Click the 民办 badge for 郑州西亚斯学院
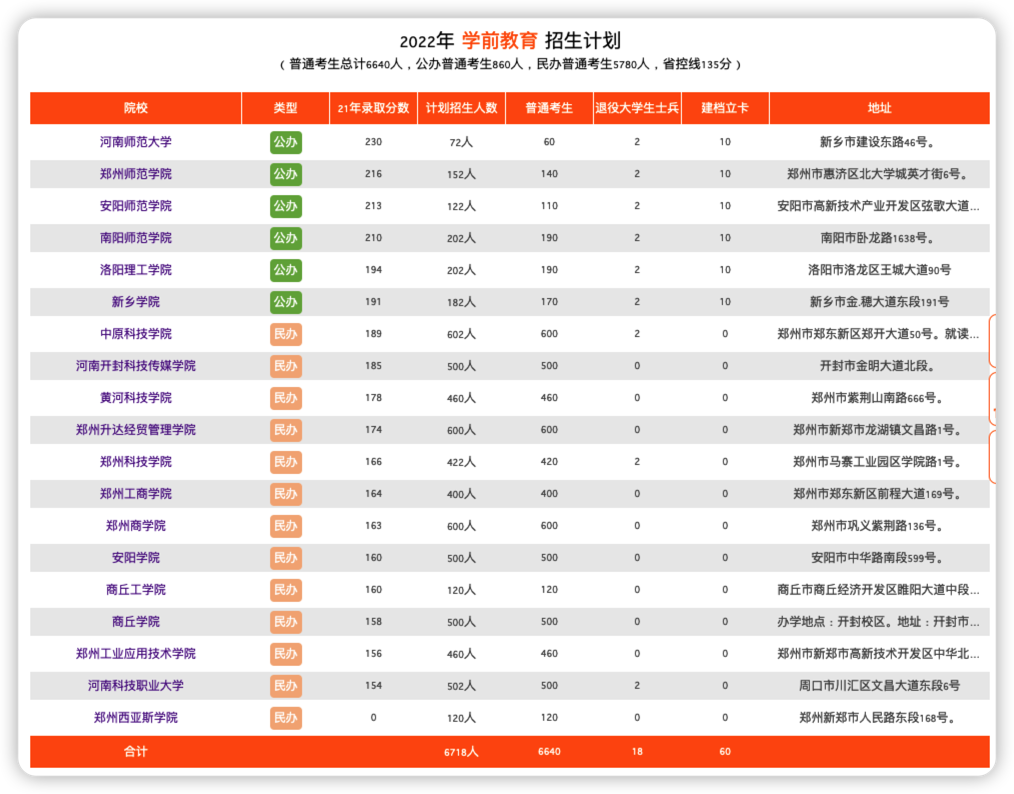This screenshot has width=1014, height=794. [285, 718]
